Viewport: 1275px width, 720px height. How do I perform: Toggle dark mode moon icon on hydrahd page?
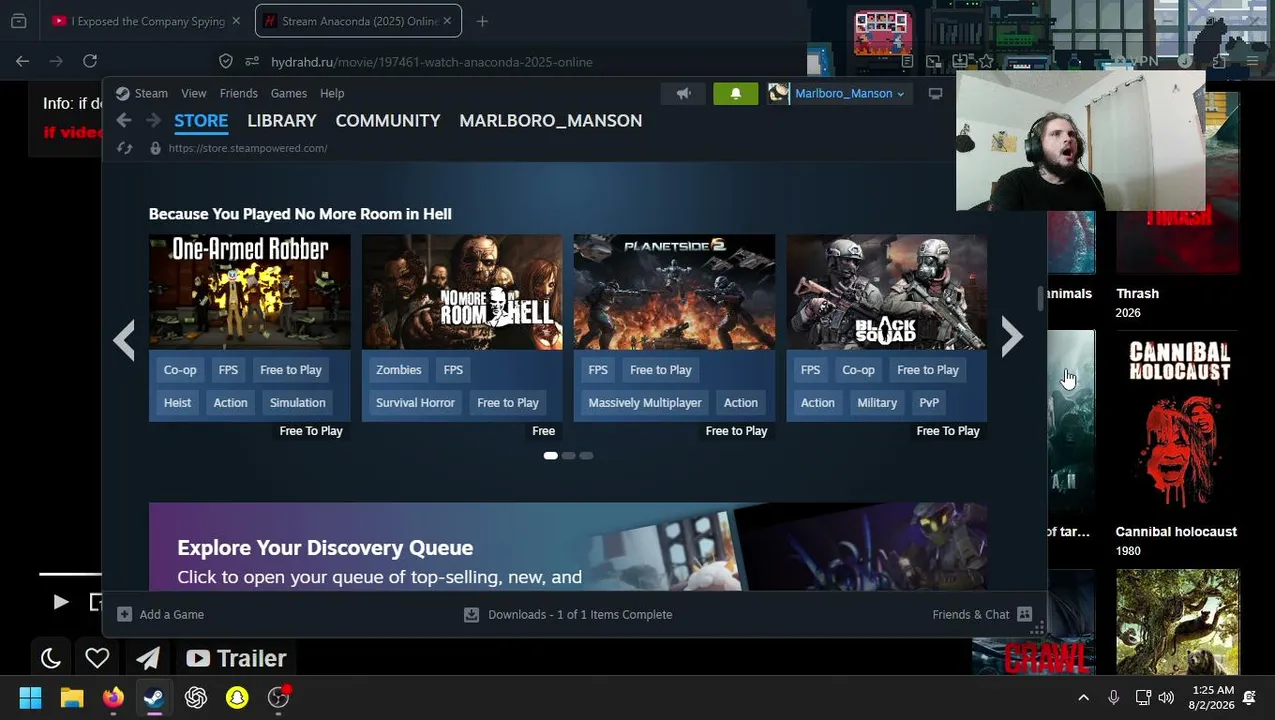(51, 658)
